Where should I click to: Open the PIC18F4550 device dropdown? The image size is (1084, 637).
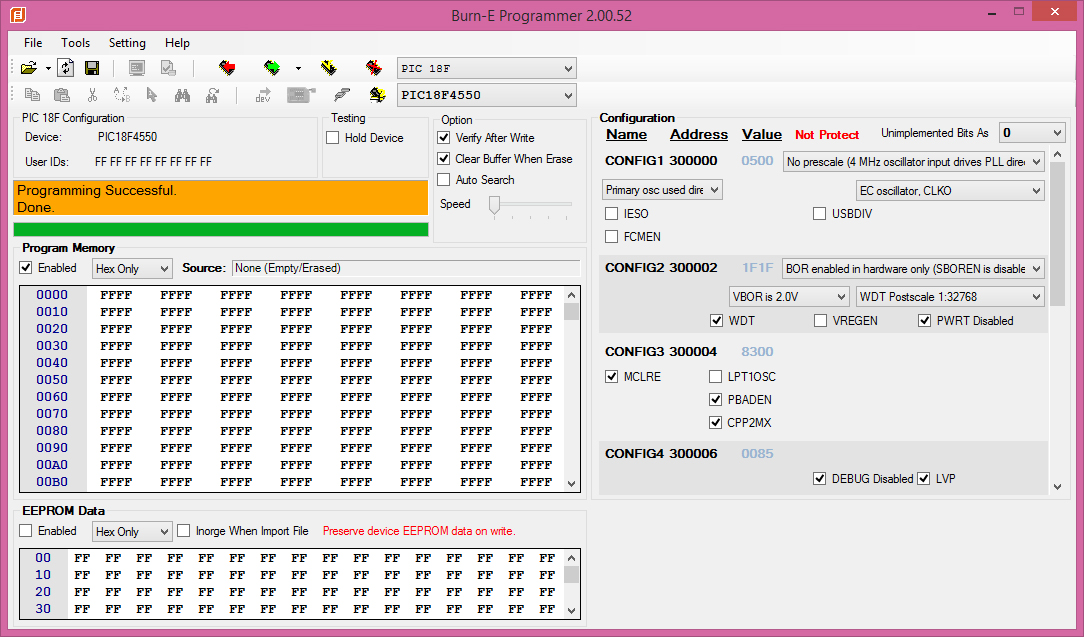[x=487, y=95]
